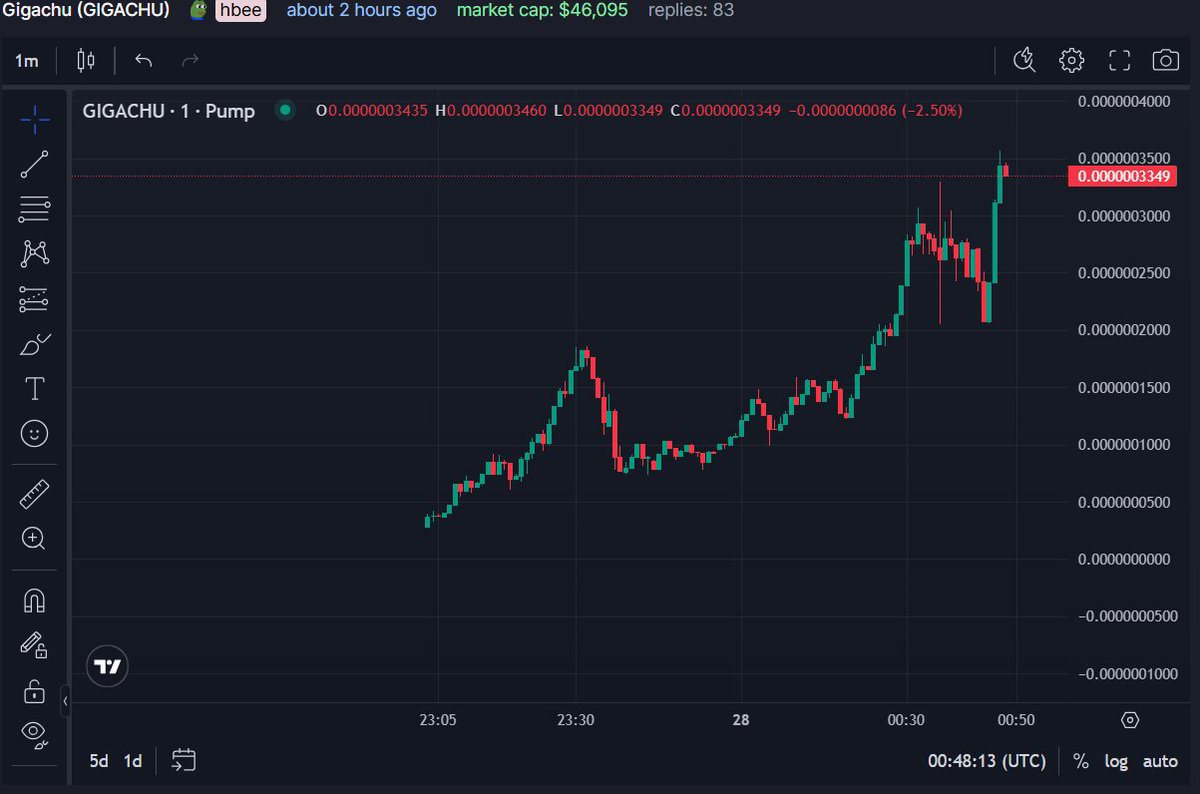Image resolution: width=1200 pixels, height=794 pixels.
Task: Click the 0.0000002000 price axis label
Action: [1125, 330]
